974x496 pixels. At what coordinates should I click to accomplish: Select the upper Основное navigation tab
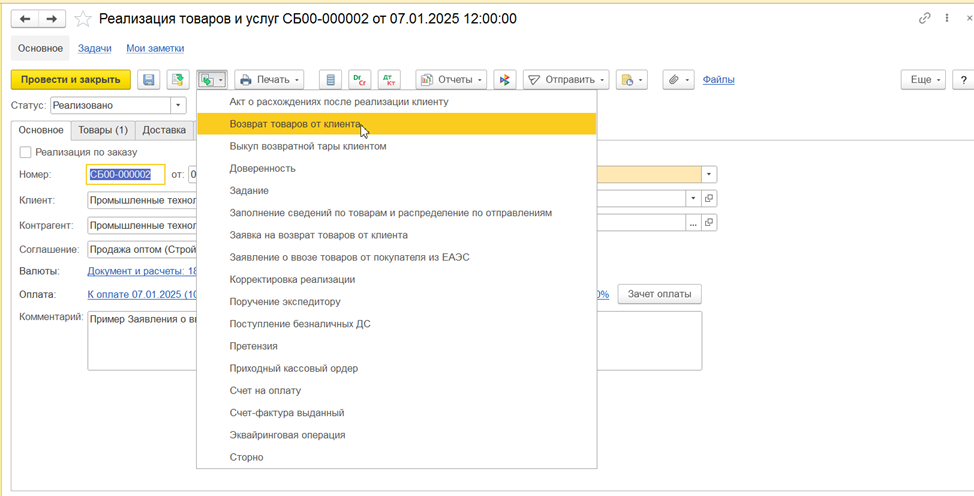tap(40, 48)
